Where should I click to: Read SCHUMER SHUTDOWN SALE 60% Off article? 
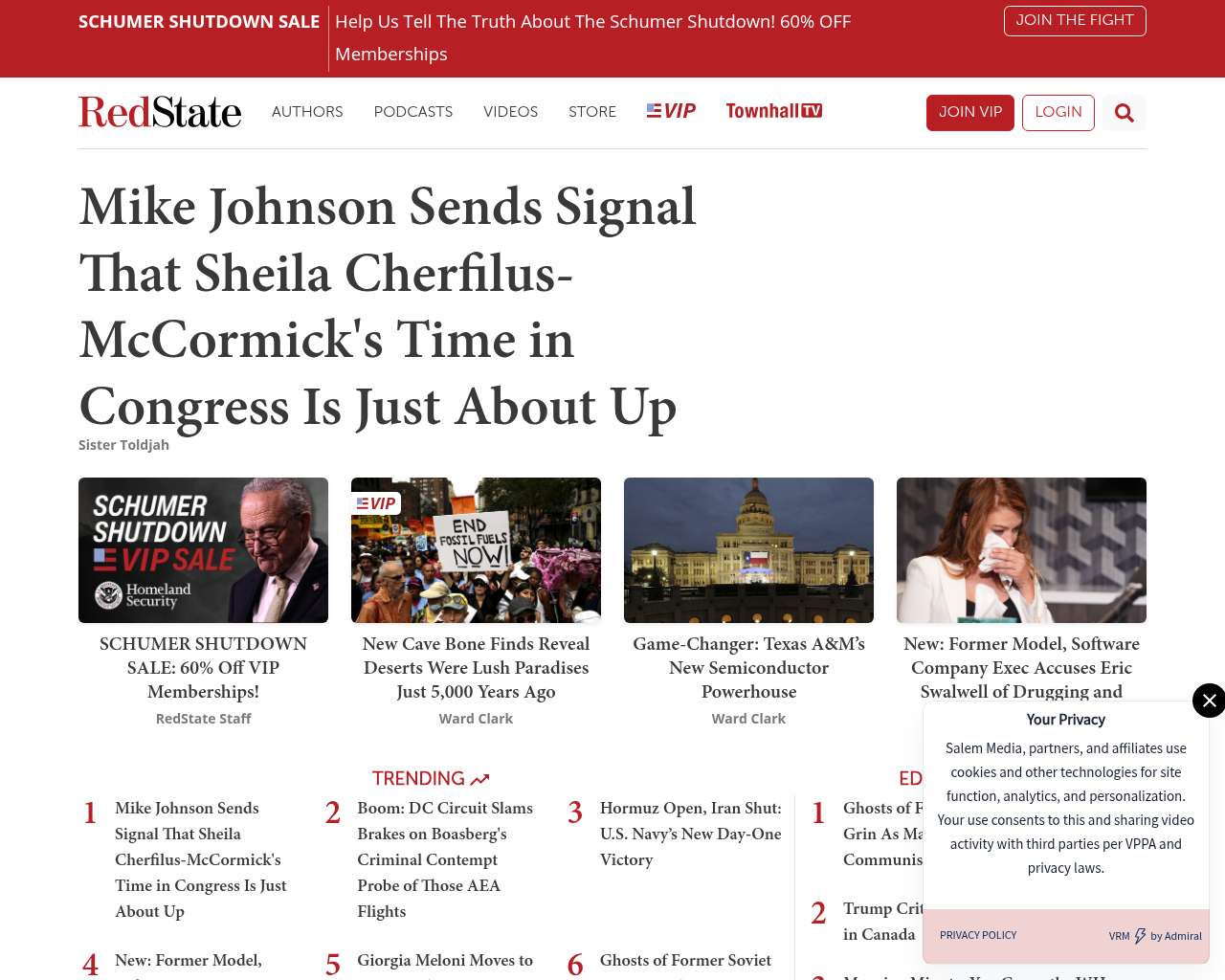[203, 668]
